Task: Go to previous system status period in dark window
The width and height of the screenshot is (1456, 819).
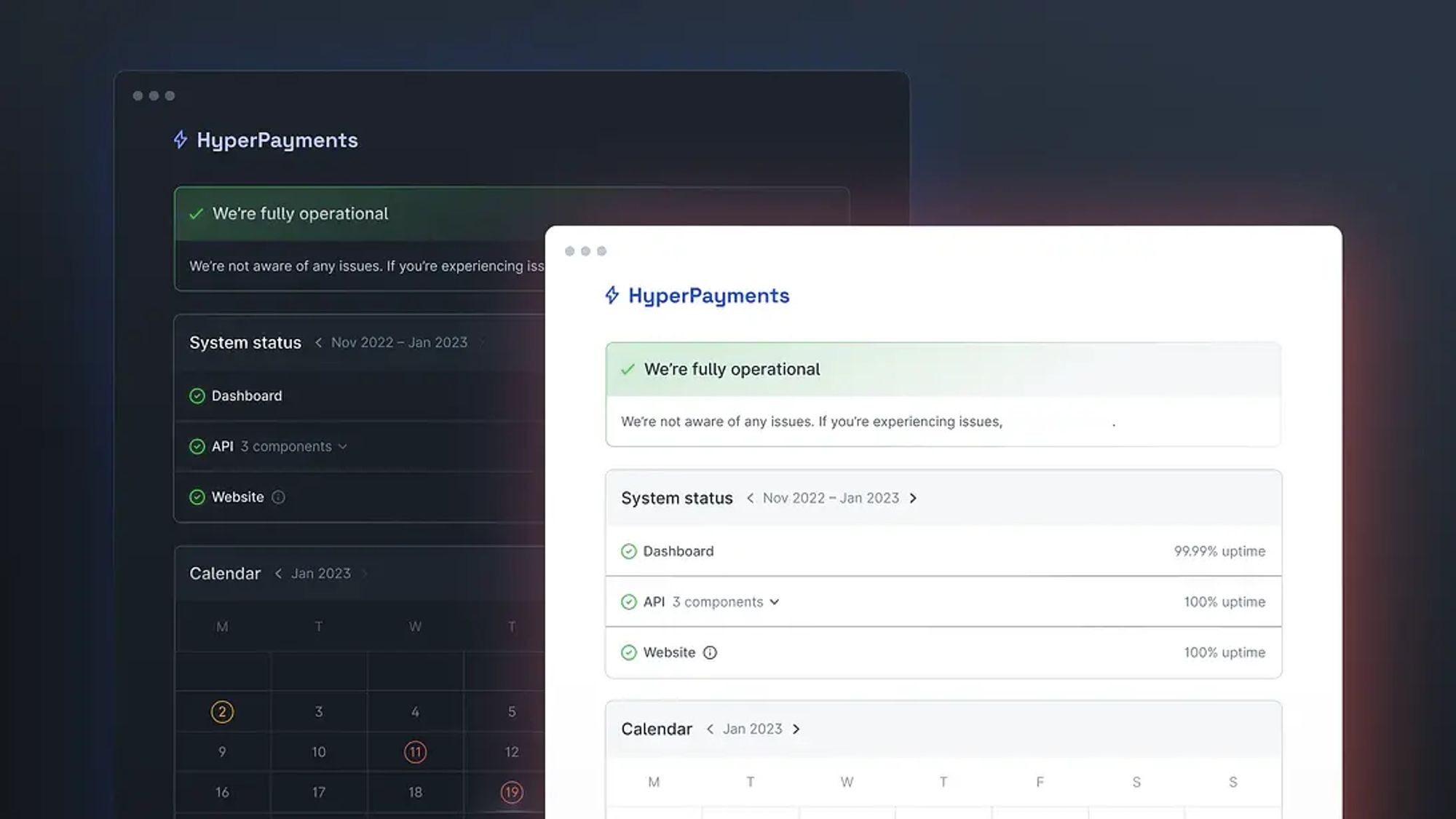Action: 318,342
